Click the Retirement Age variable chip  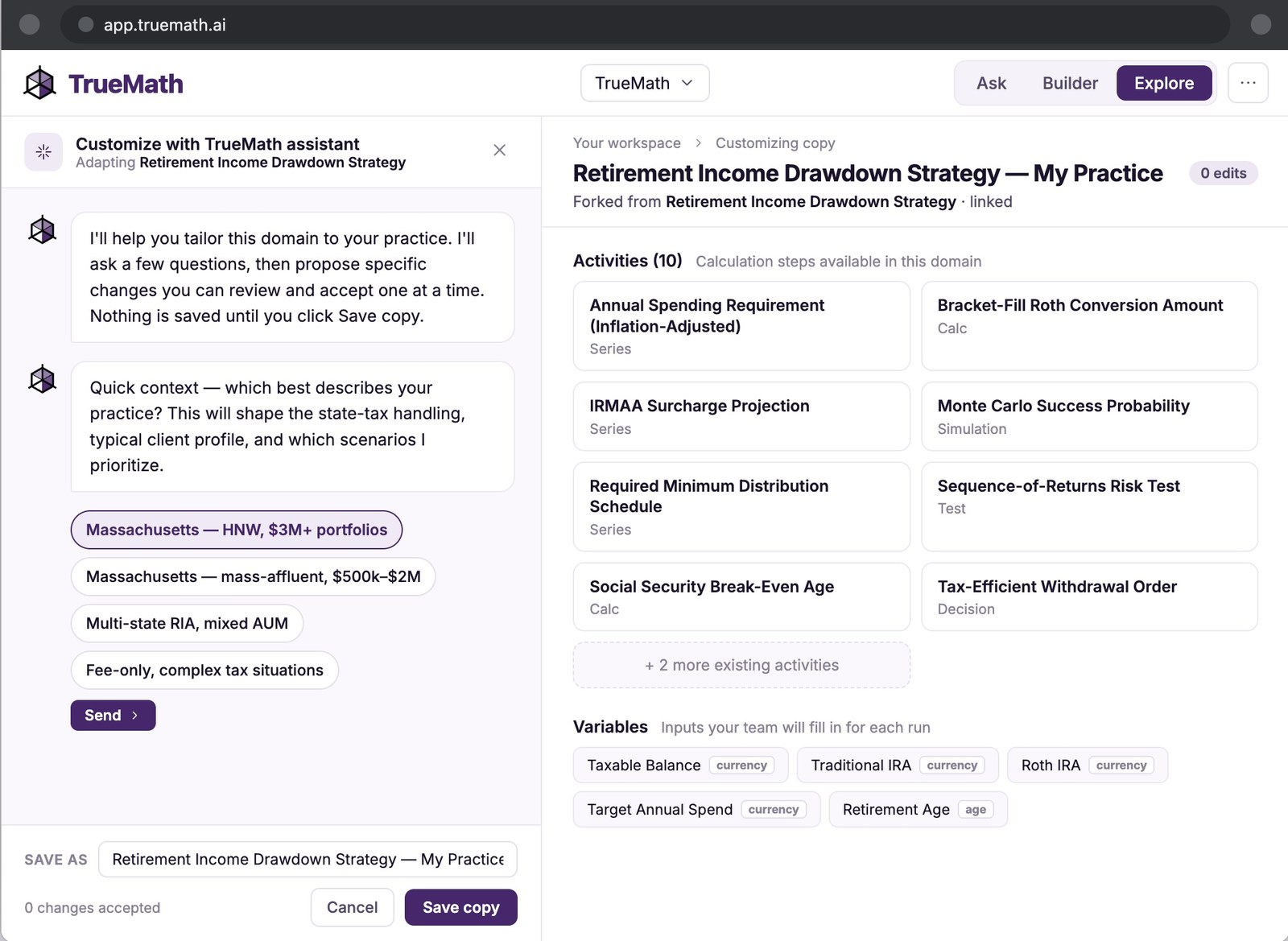pyautogui.click(x=918, y=809)
